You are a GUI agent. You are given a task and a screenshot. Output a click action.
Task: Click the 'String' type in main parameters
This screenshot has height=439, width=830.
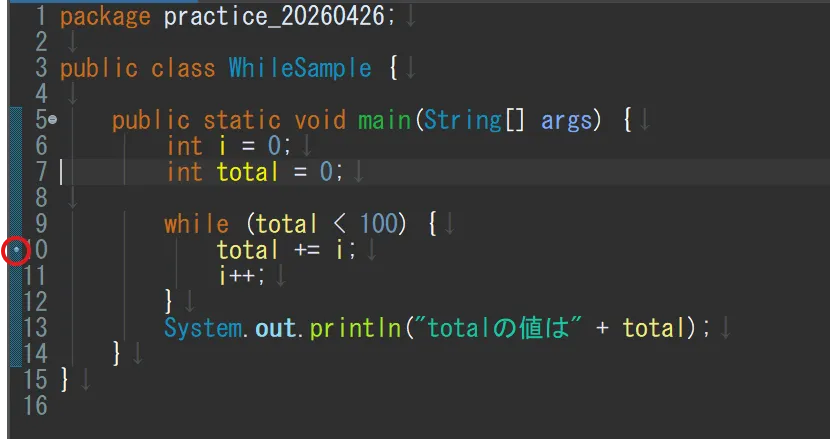462,120
